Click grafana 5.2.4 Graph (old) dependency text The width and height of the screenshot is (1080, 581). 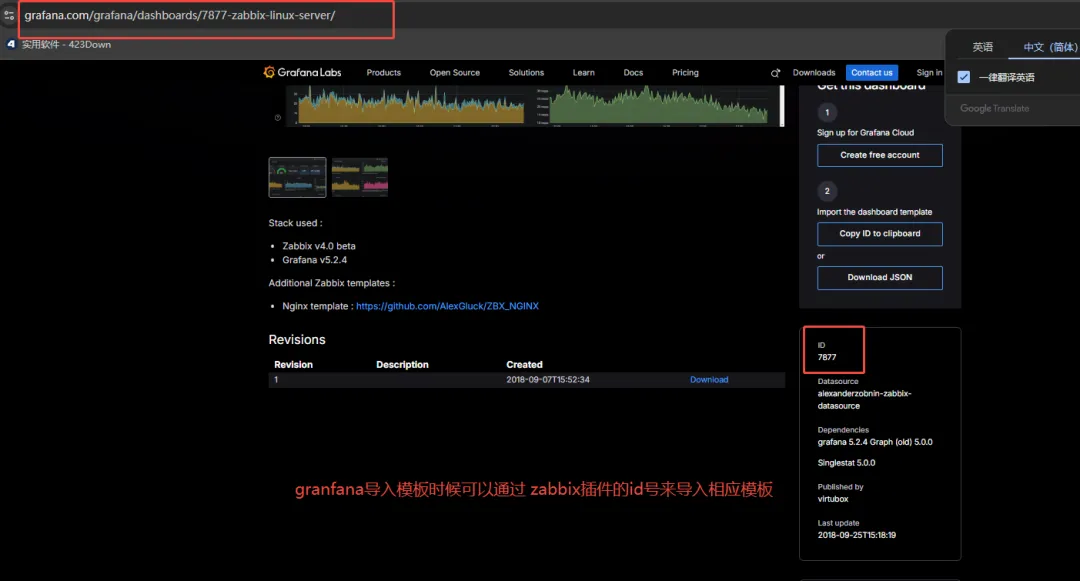pyautogui.click(x=875, y=442)
